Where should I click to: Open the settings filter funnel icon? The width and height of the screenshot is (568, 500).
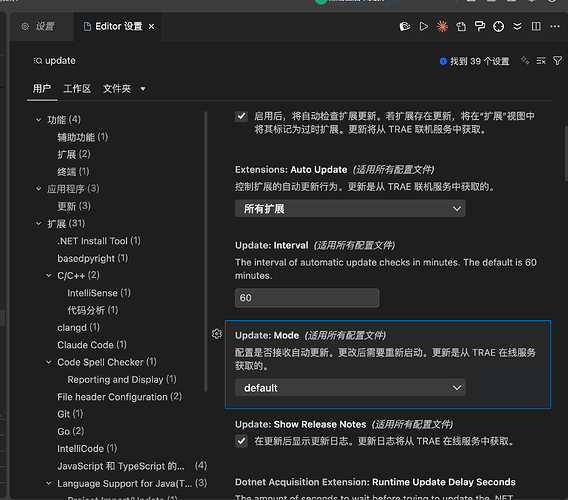[557, 61]
